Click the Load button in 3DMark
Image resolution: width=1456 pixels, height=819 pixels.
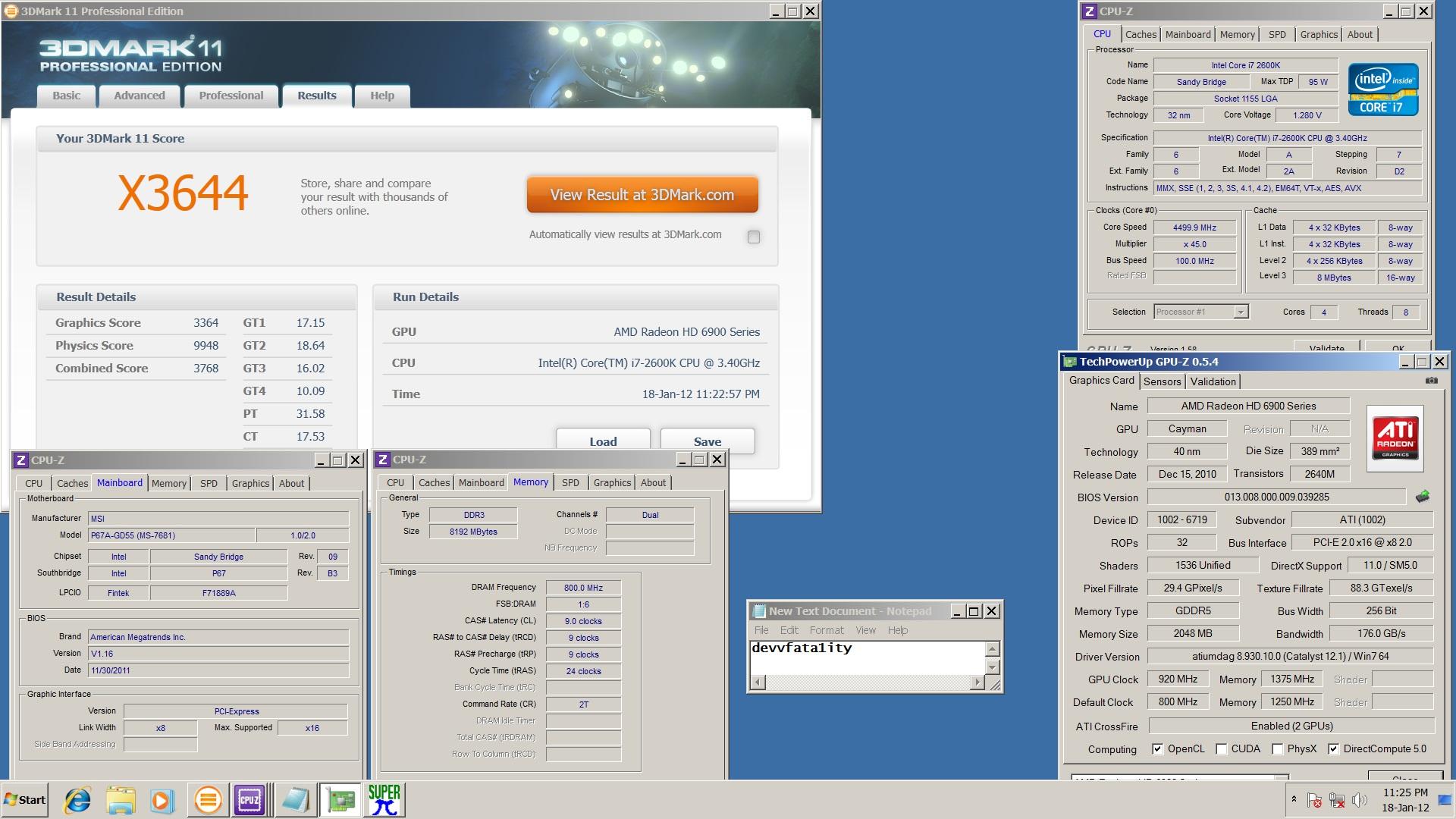coord(603,441)
